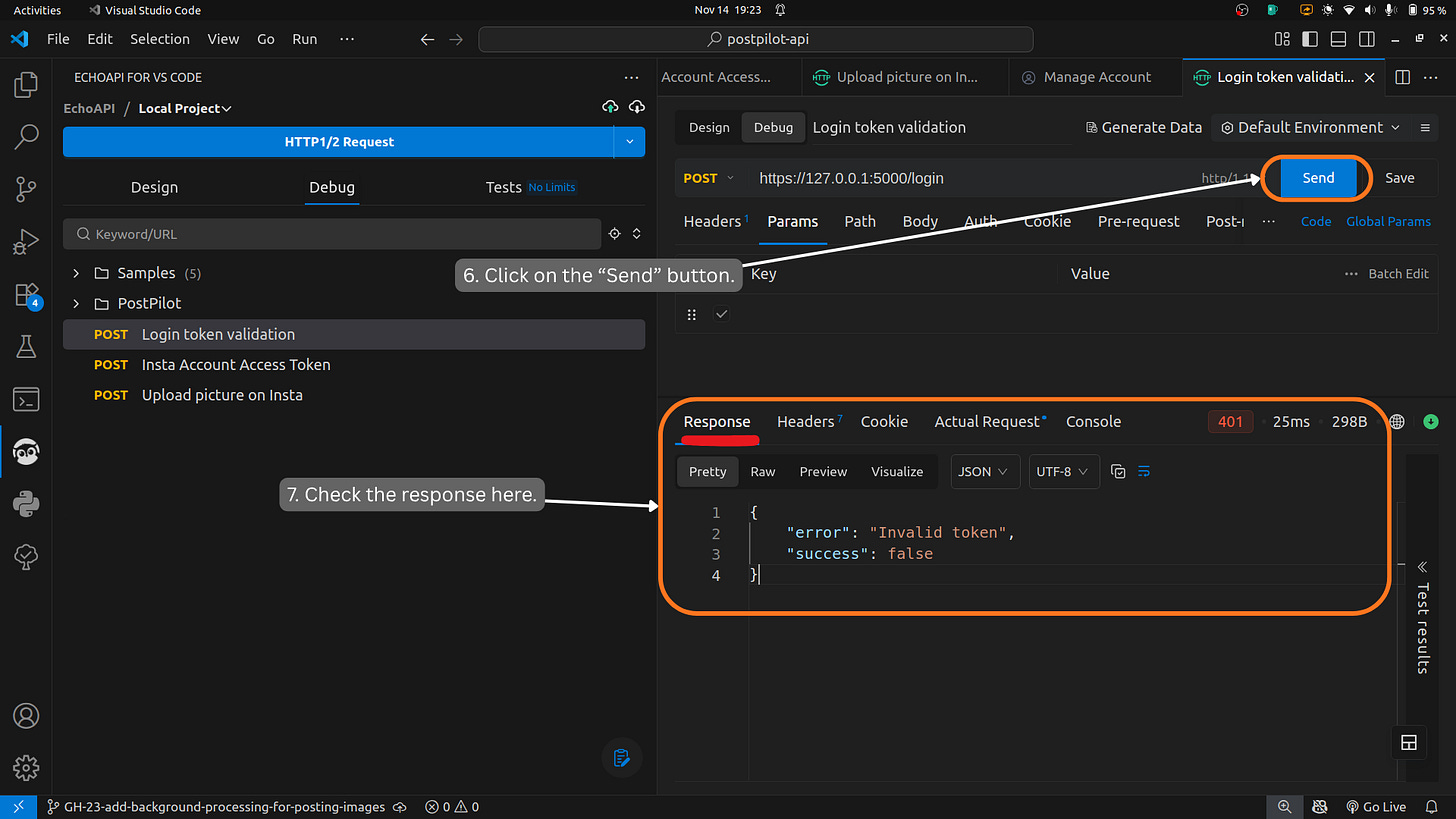
Task: Toggle the checkbox in the params row
Action: 722,314
